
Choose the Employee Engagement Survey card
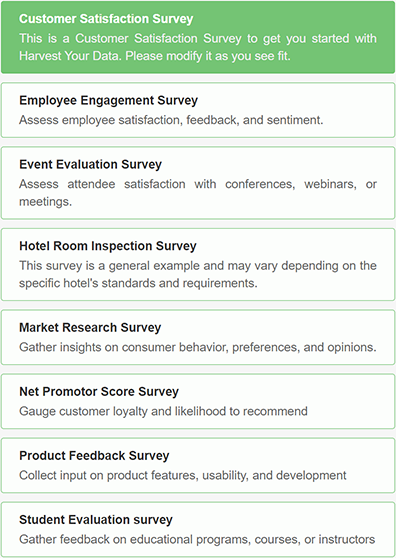(x=198, y=110)
